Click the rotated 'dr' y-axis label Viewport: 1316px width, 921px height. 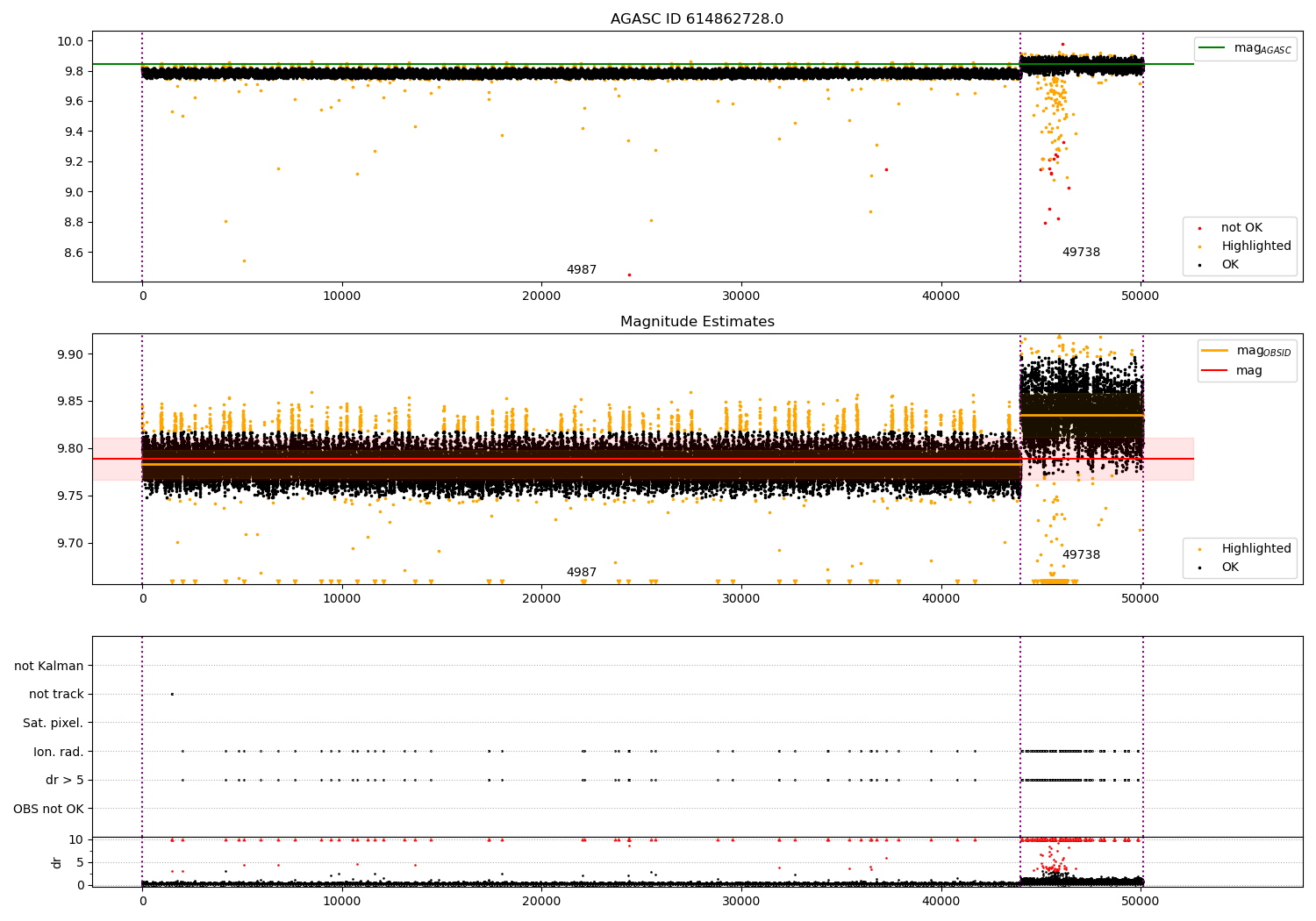[x=57, y=862]
